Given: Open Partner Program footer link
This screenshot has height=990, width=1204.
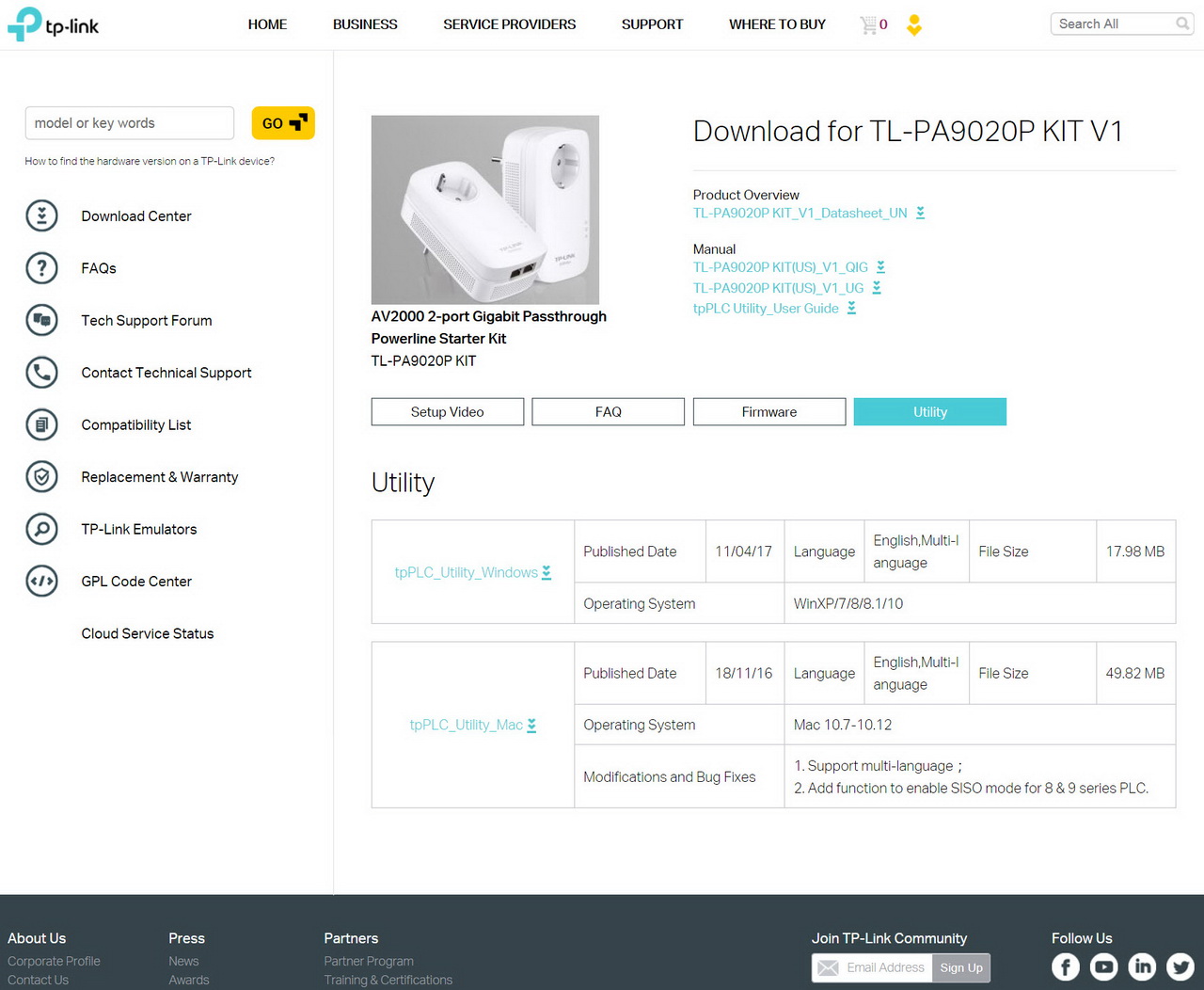Looking at the screenshot, I should 369,961.
